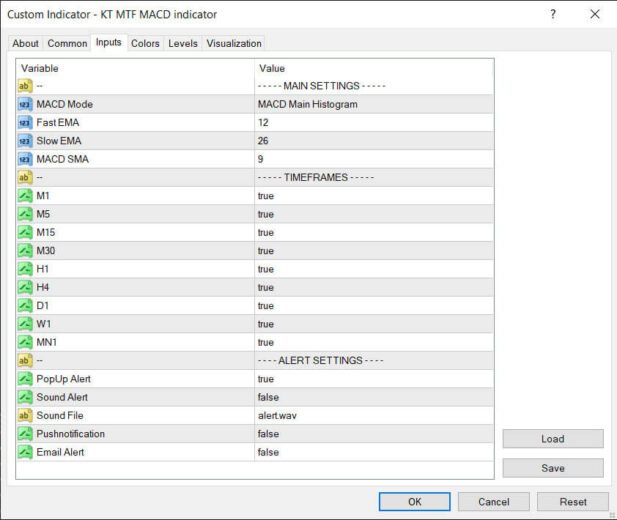617x520 pixels.
Task: Open the Levels tab
Action: (x=183, y=43)
